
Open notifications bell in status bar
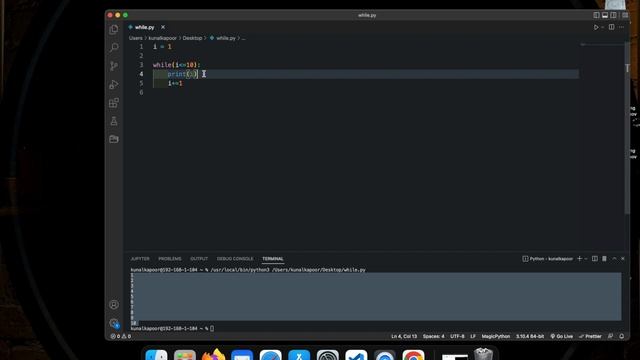pos(622,336)
